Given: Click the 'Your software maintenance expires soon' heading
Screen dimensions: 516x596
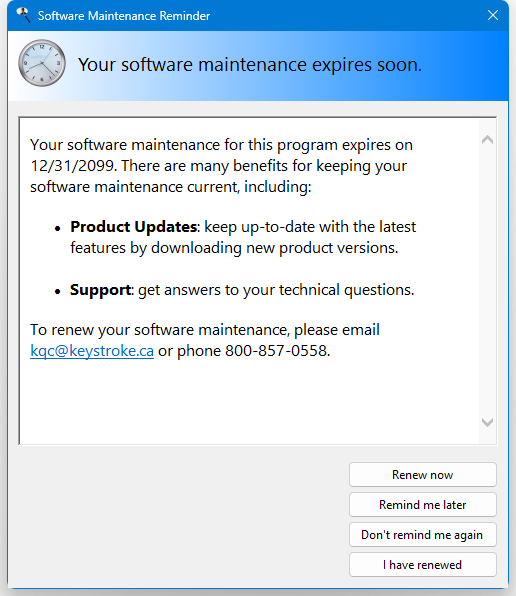Looking at the screenshot, I should [250, 64].
